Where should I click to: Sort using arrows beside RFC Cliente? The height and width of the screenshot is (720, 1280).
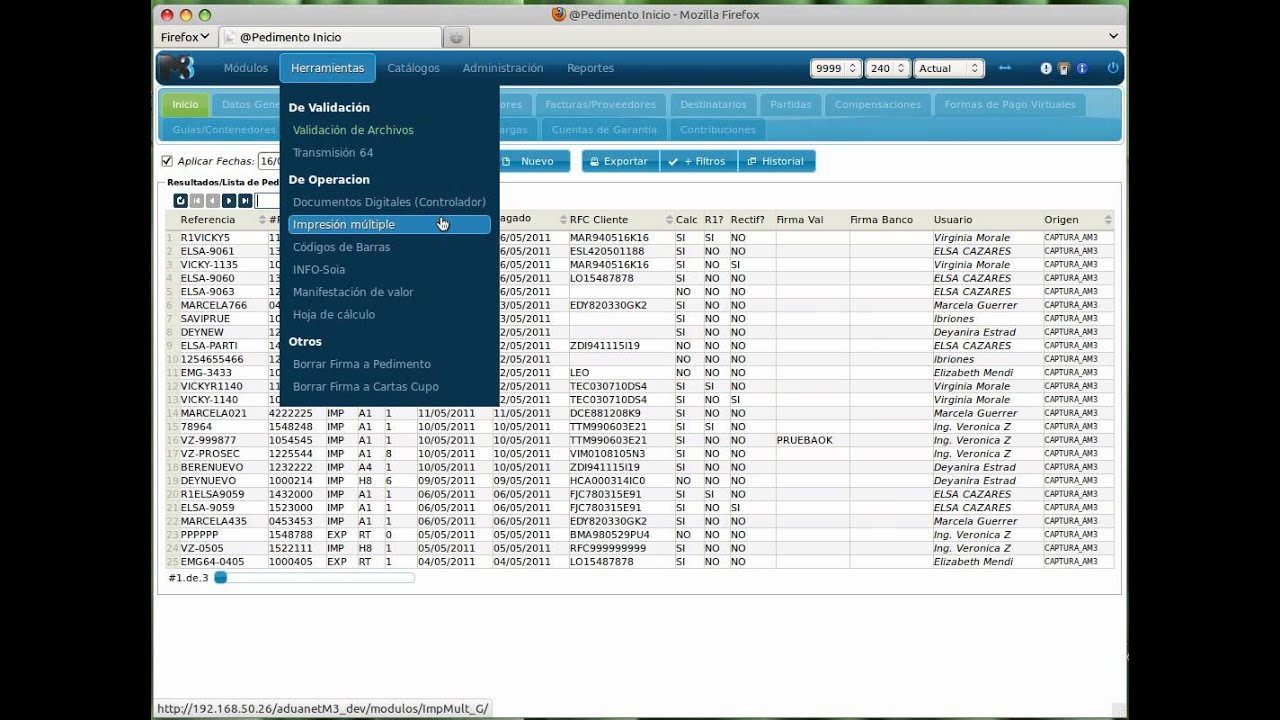(670, 220)
